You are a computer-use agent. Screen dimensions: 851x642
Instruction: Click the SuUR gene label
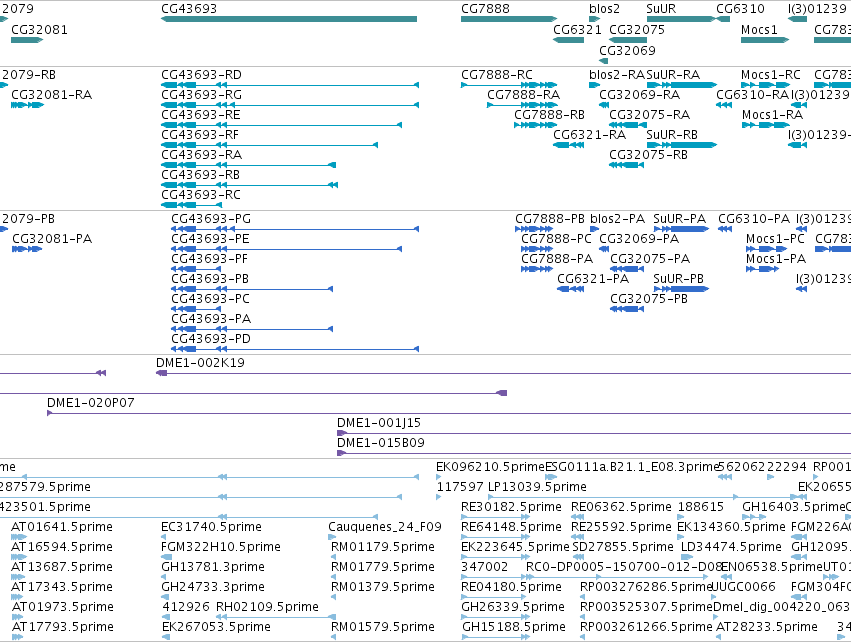661,9
